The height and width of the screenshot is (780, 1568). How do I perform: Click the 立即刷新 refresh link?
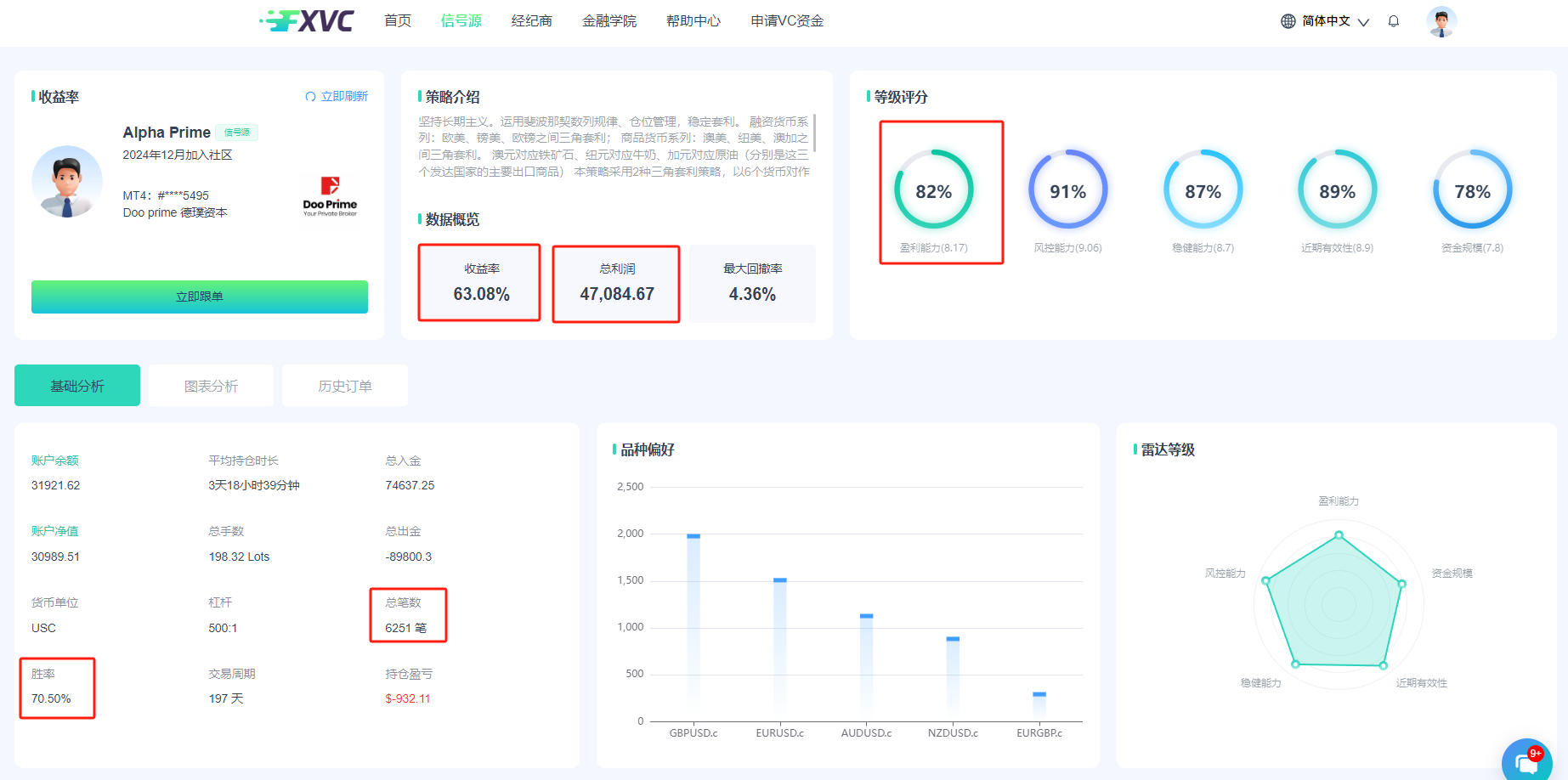(x=337, y=97)
